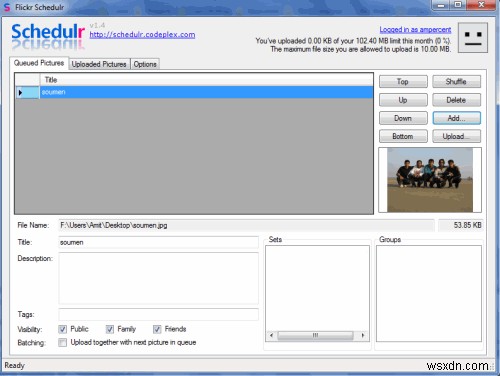Image resolution: width=500 pixels, height=376 pixels.
Task: Click the Groups list box
Action: pyautogui.click(x=429, y=294)
